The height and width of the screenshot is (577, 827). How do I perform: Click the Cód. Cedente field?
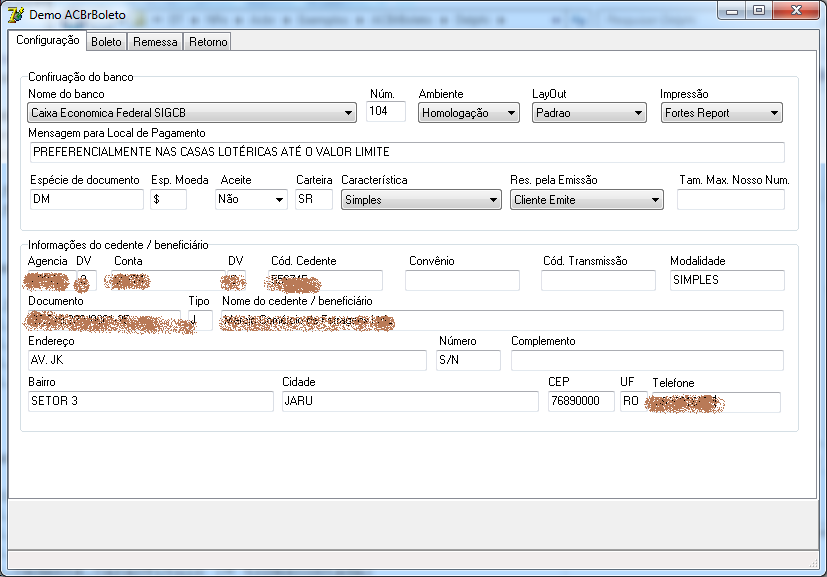325,281
